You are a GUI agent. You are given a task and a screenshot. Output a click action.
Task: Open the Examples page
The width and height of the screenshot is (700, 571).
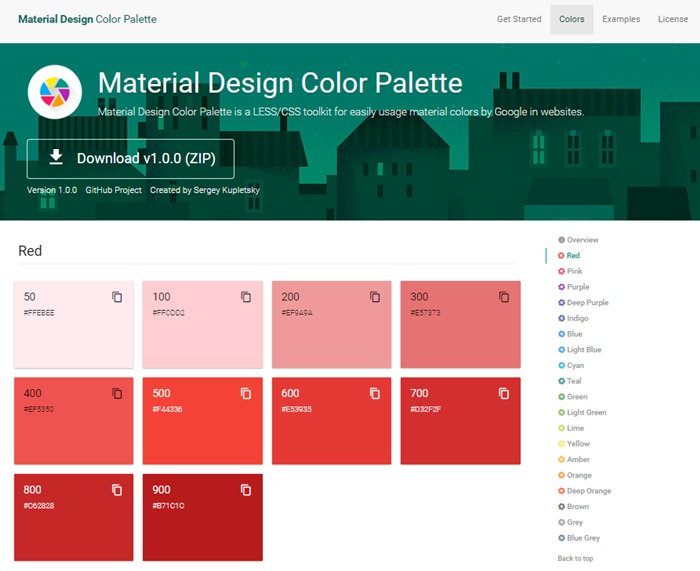pos(621,19)
